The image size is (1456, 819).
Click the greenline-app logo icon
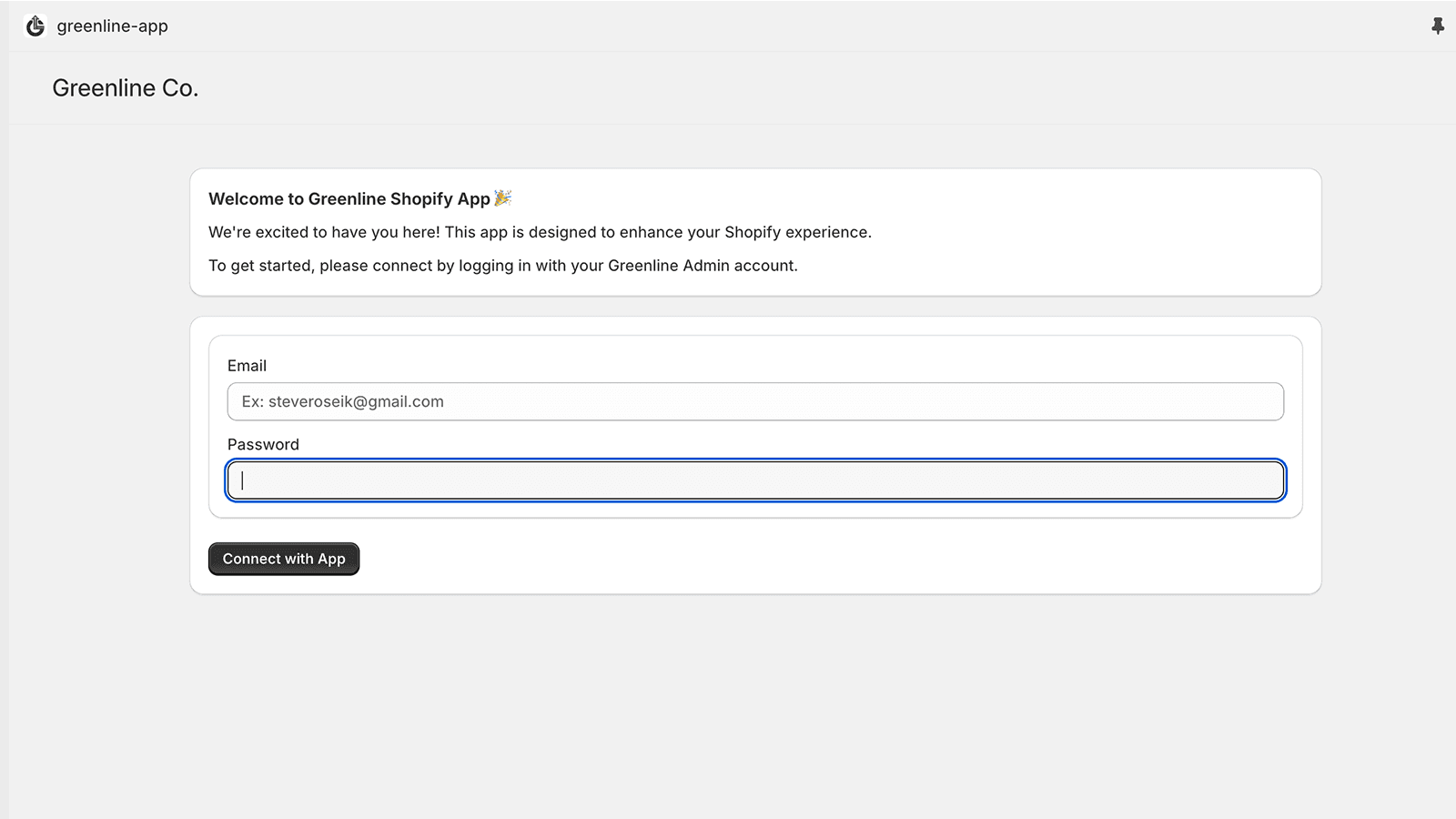[35, 26]
